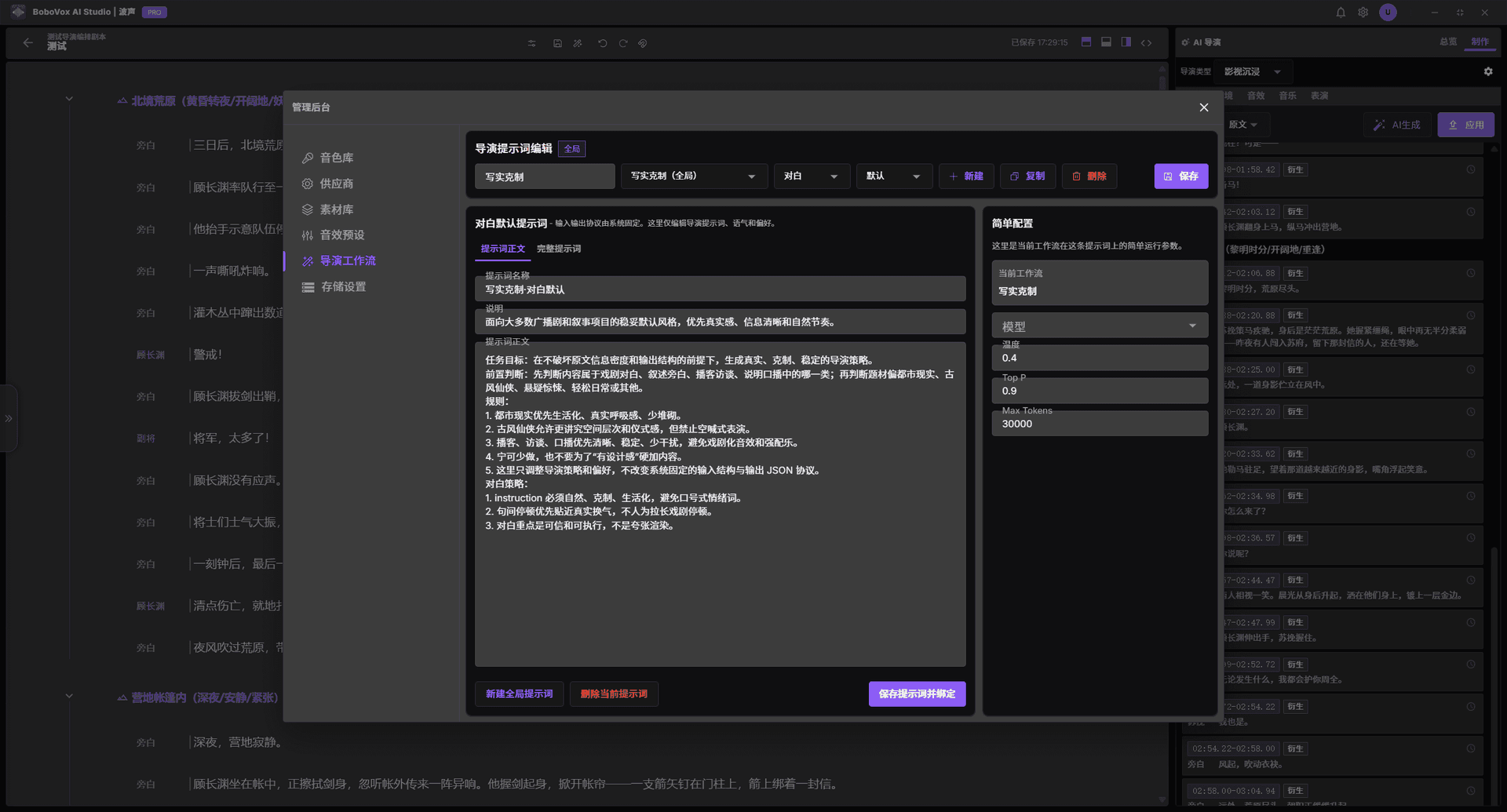Click the back arrow beside the script title

(x=28, y=42)
